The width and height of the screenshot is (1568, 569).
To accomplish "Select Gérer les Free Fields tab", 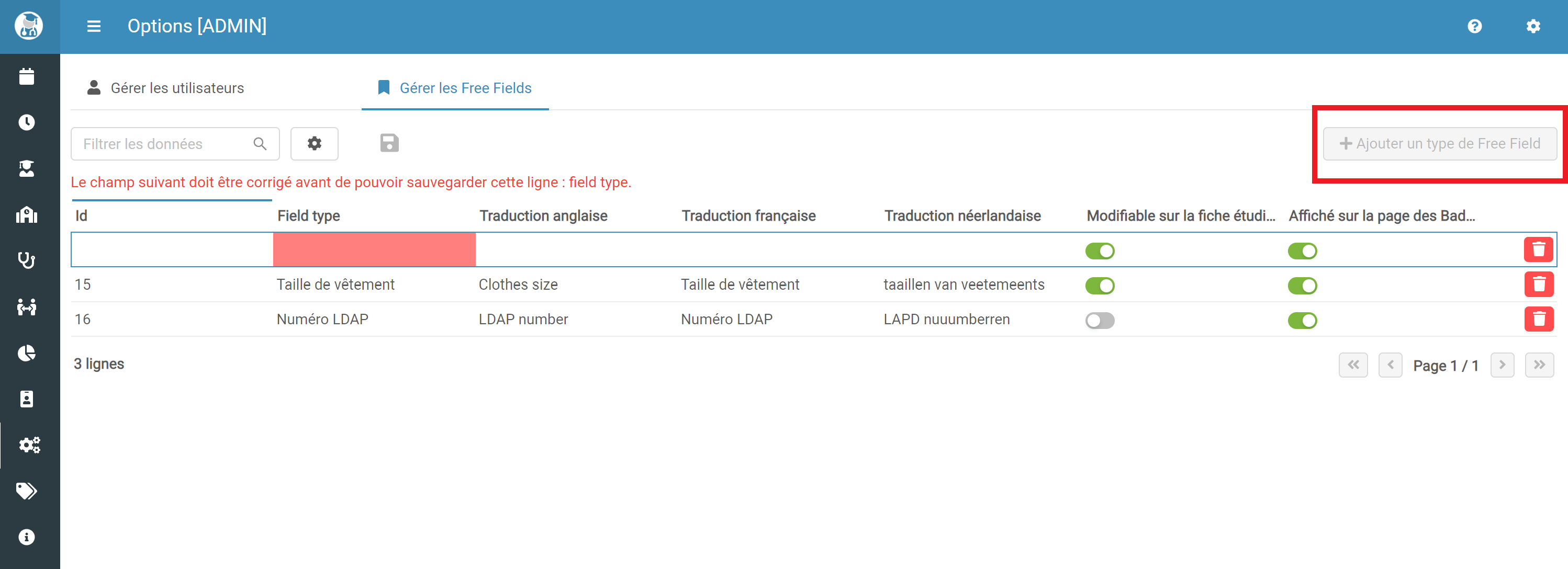I will coord(455,88).
